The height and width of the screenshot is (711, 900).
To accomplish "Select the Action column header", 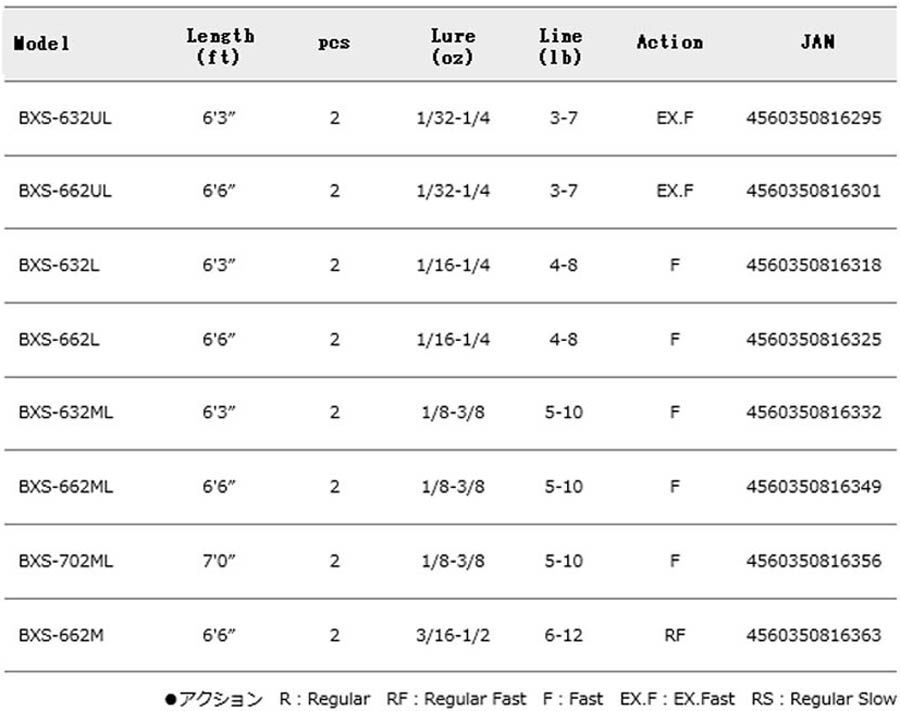I will tap(670, 42).
